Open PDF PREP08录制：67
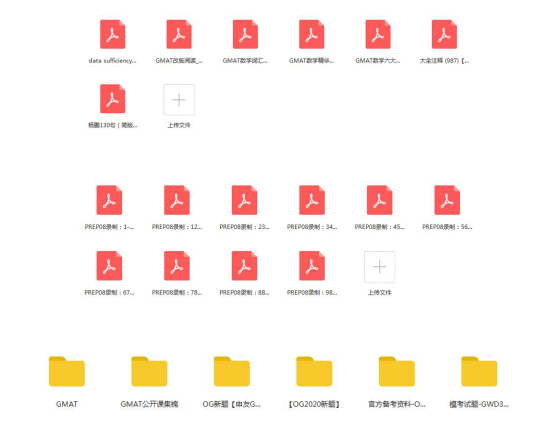Screen dimensions: 540x433 (109, 266)
